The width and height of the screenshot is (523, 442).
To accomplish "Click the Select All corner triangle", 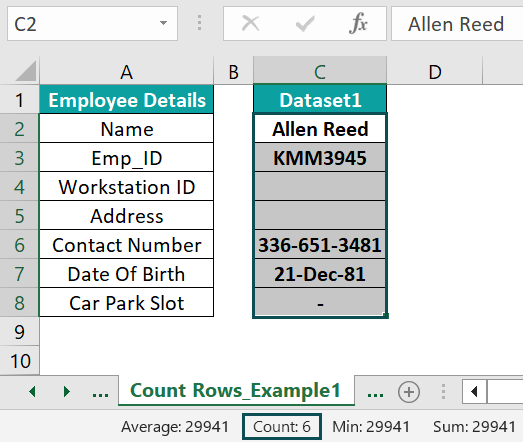I will pos(25,71).
